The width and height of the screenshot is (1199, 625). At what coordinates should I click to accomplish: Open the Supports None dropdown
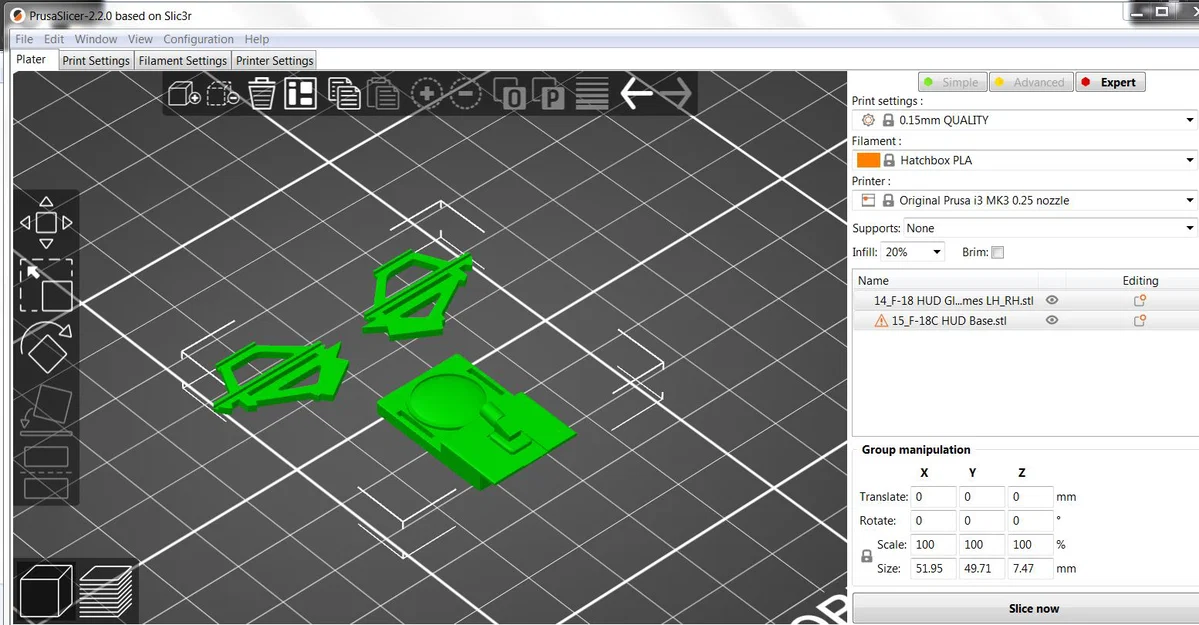pos(1051,228)
